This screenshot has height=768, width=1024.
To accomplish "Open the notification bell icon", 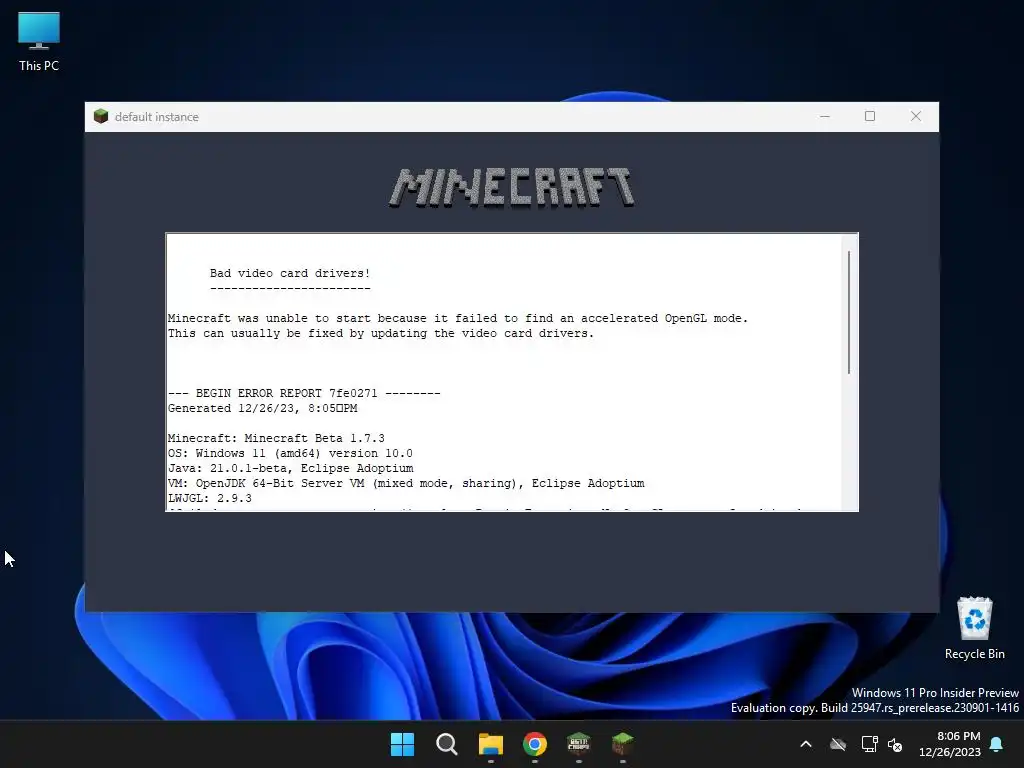I will click(997, 744).
